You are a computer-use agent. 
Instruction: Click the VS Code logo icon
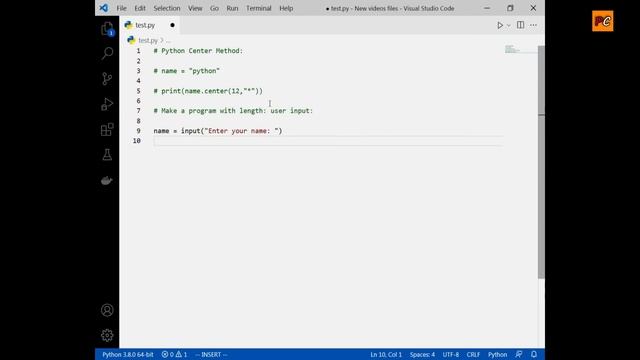[104, 8]
